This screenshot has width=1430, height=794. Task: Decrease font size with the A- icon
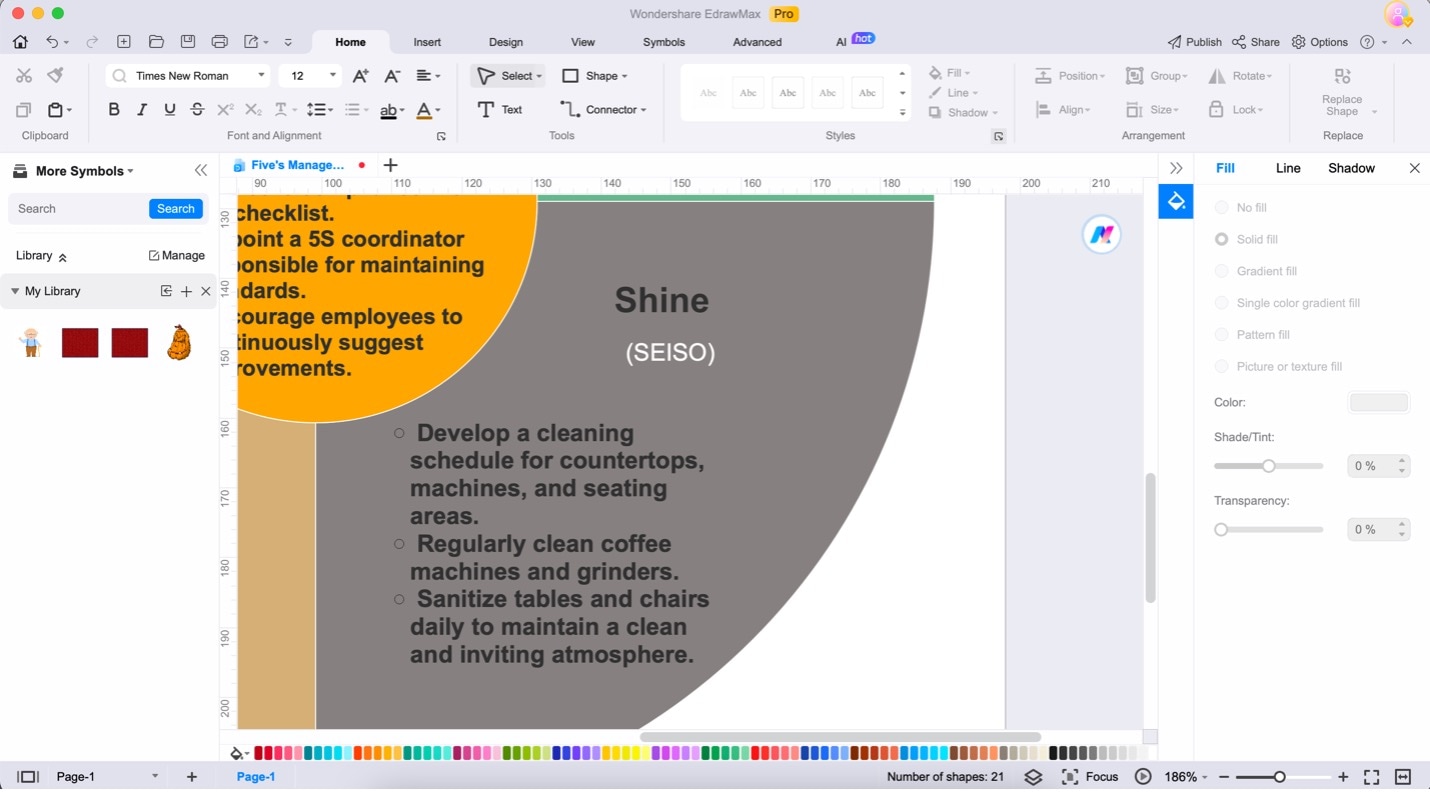click(392, 76)
